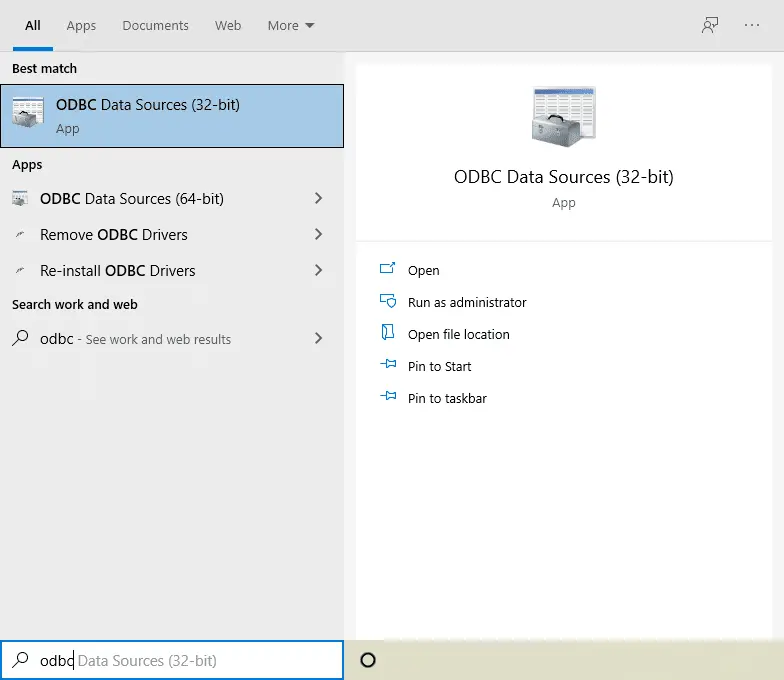
Task: Click the Remove ODBC Drivers icon
Action: [20, 234]
